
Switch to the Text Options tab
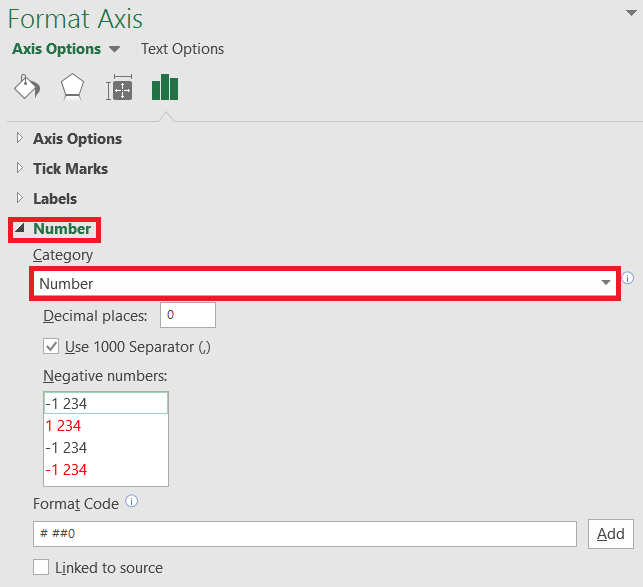[182, 49]
